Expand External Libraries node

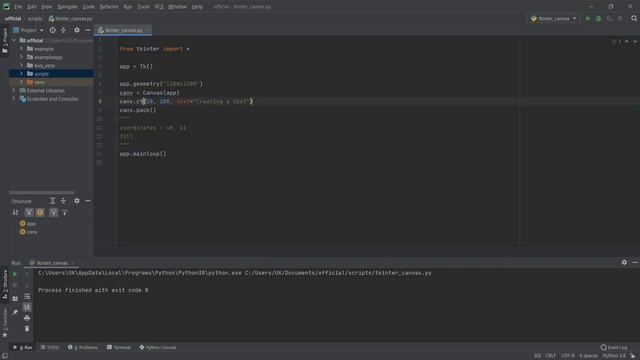[x=13, y=91]
